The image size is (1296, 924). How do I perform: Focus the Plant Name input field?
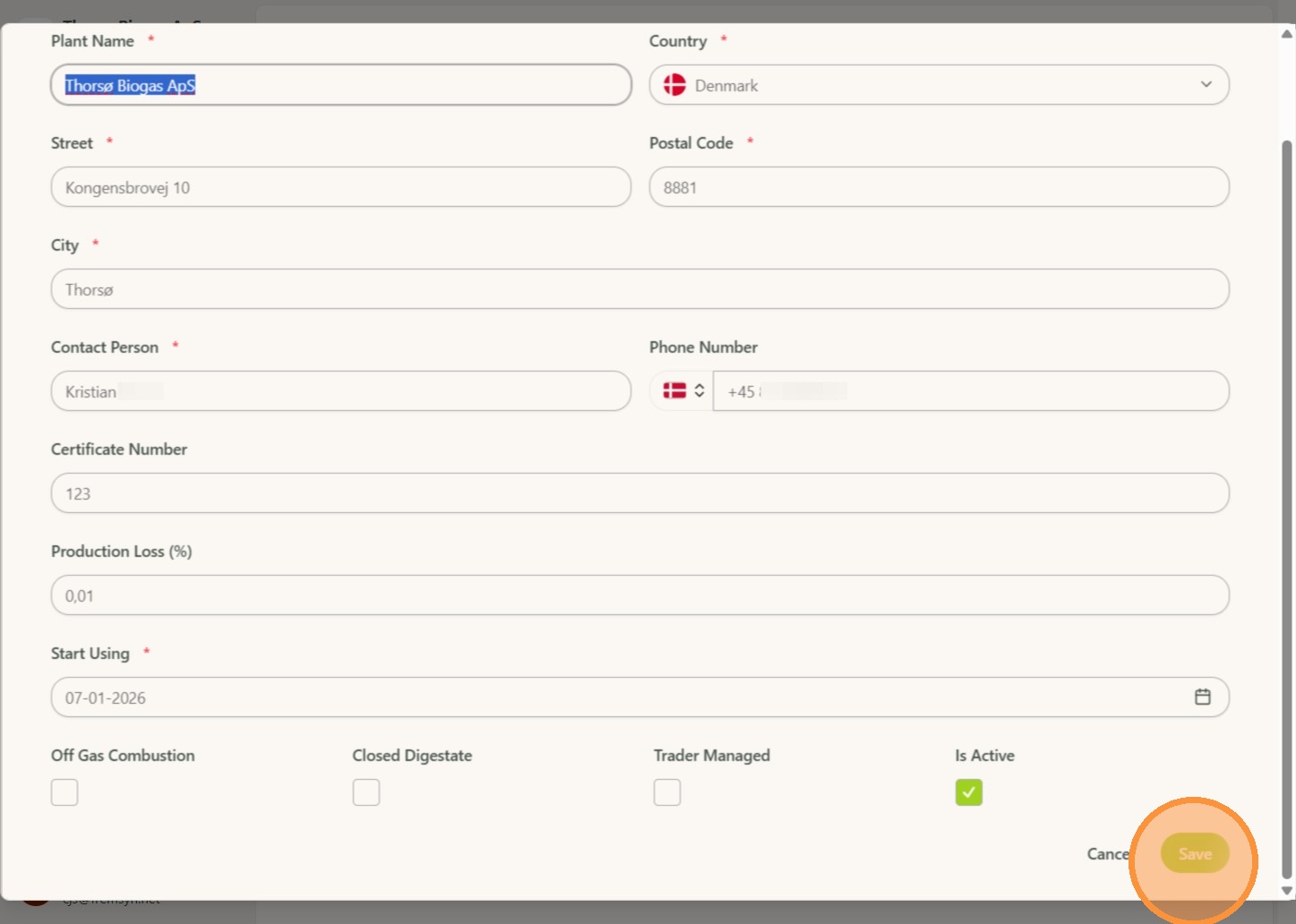click(341, 85)
